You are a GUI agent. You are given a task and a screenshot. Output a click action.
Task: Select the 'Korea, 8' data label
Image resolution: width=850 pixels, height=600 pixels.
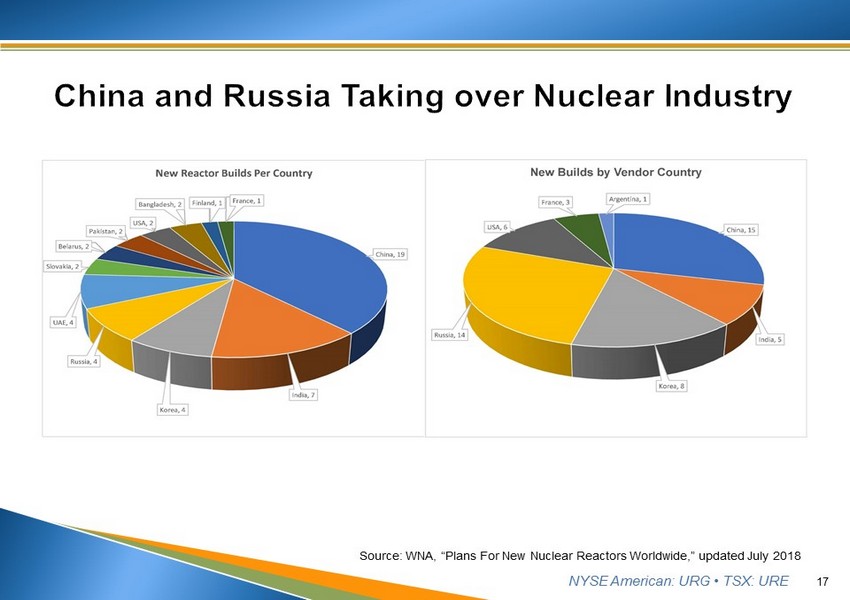click(670, 386)
